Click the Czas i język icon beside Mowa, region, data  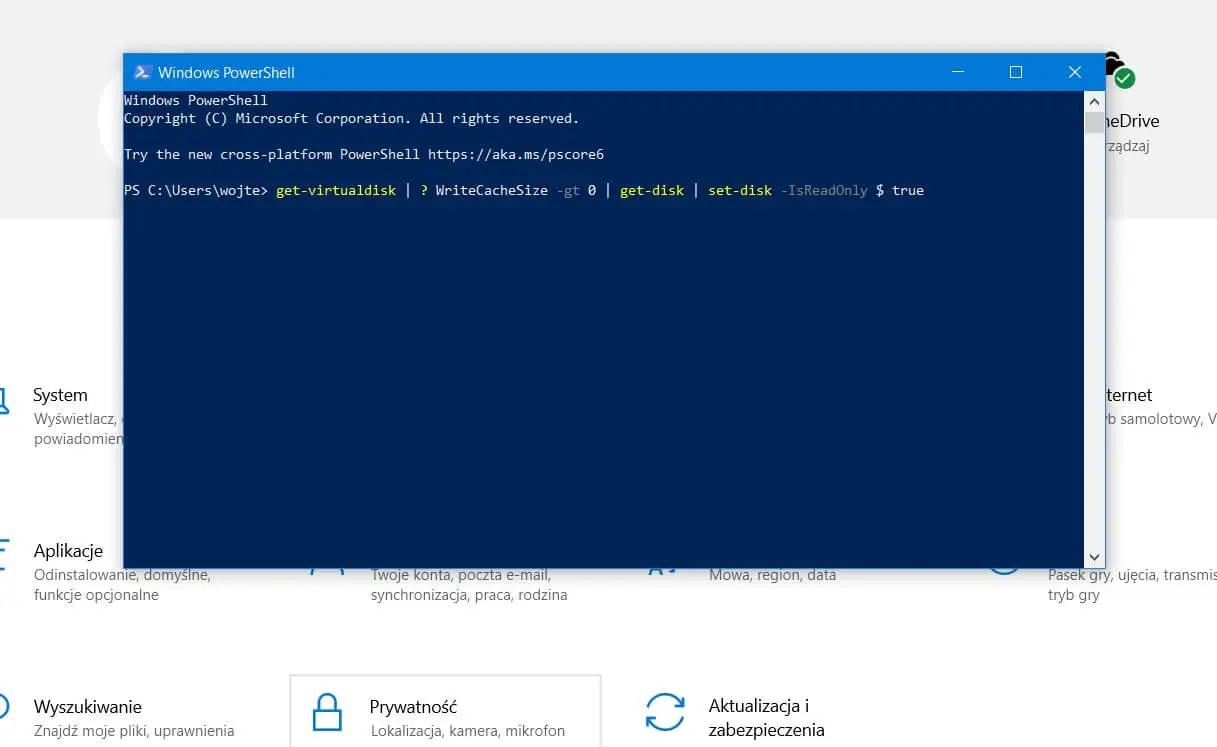pyautogui.click(x=663, y=572)
